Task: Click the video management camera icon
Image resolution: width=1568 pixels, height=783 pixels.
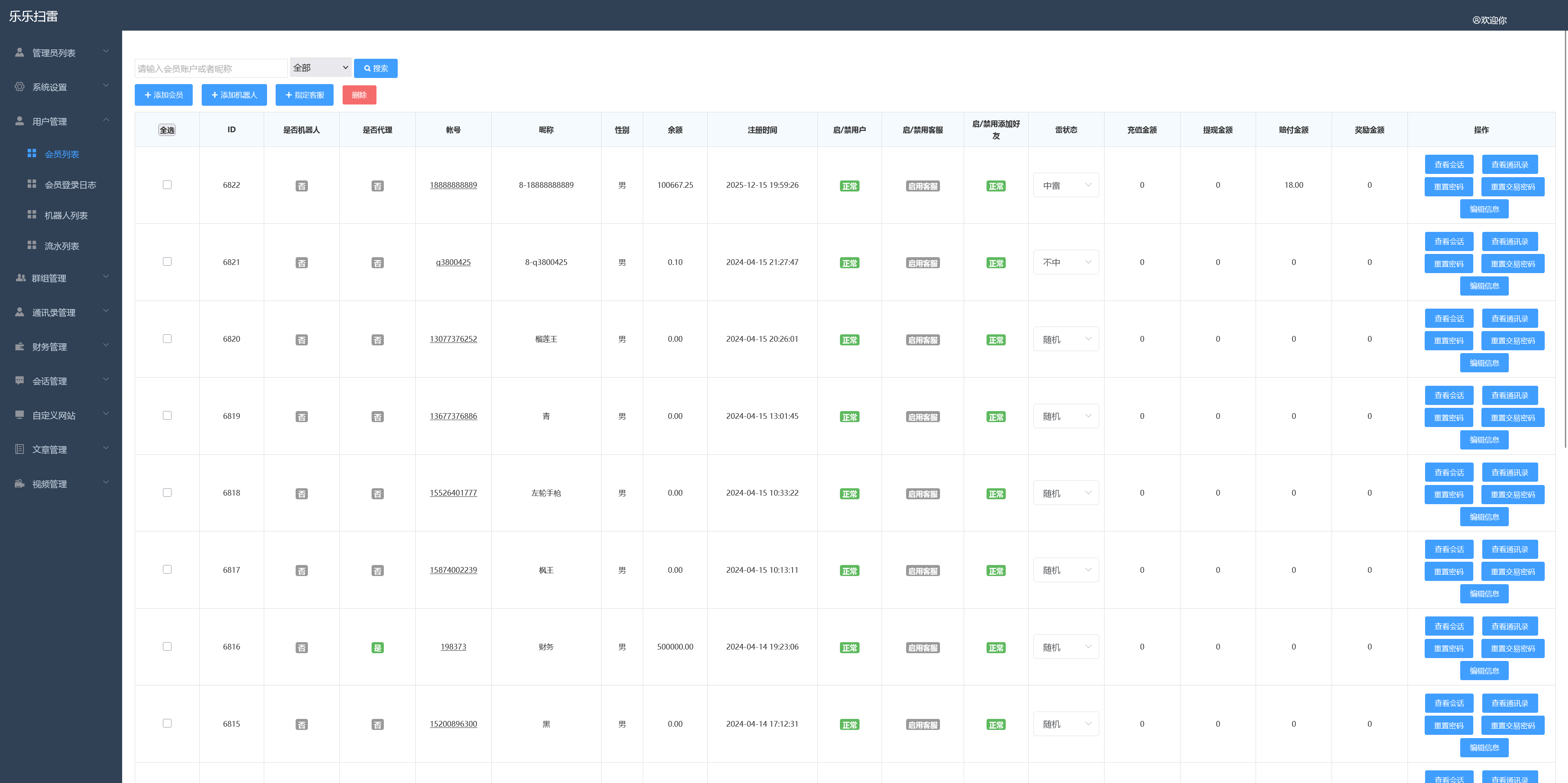Action: pos(20,484)
